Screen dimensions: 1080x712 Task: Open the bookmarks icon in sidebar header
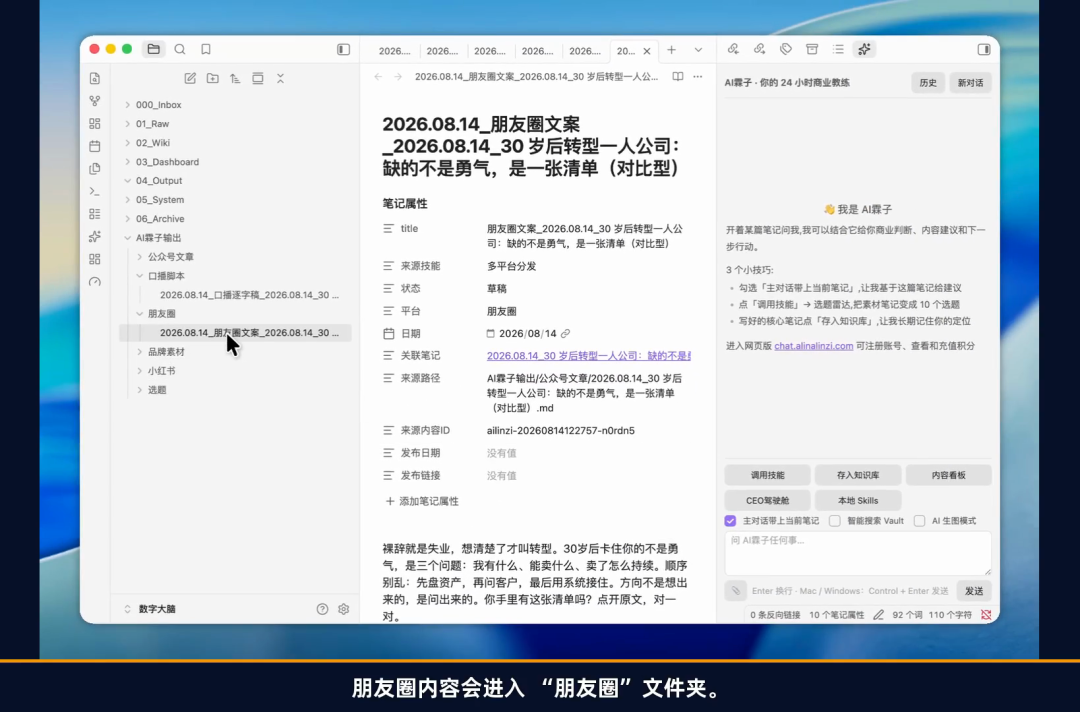pos(206,49)
